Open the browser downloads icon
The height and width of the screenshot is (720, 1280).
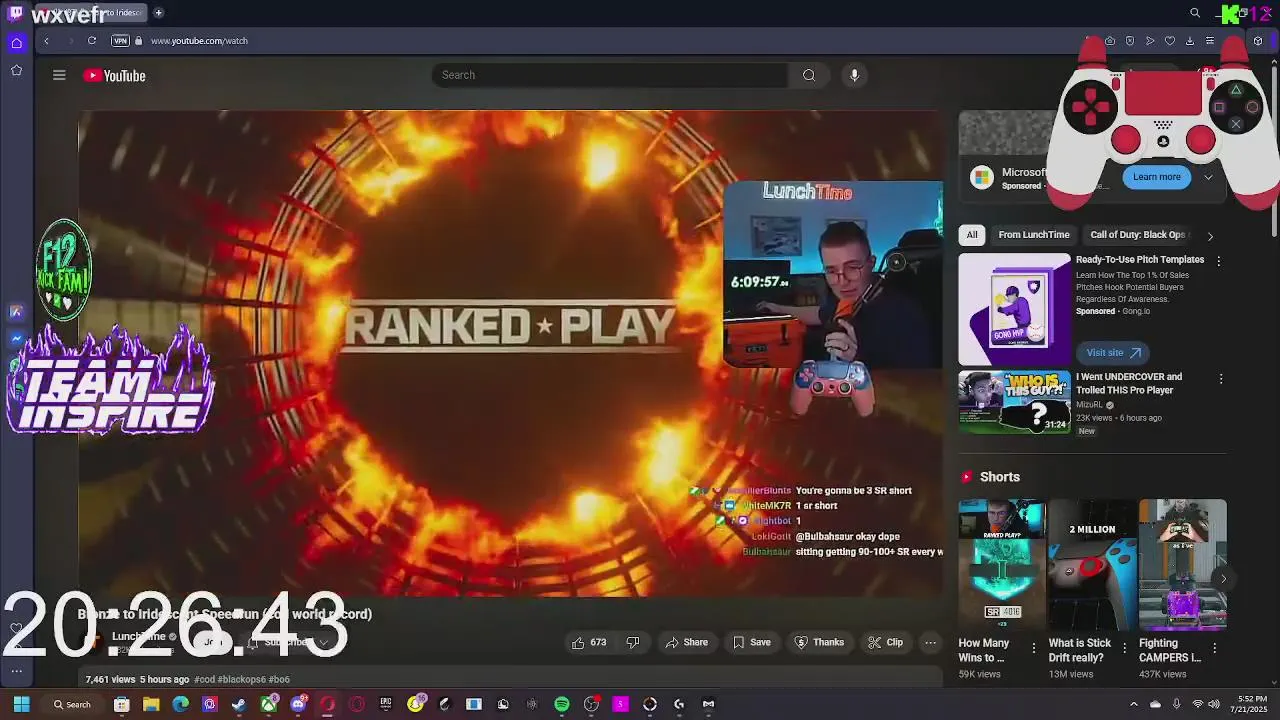(x=1190, y=41)
